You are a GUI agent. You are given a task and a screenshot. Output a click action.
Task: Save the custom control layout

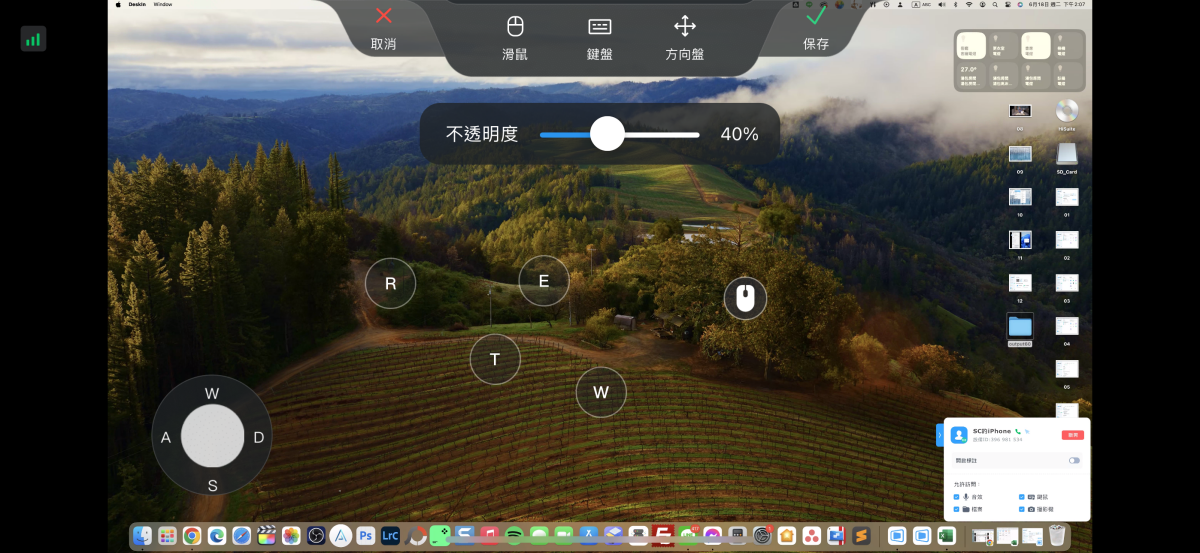point(816,28)
